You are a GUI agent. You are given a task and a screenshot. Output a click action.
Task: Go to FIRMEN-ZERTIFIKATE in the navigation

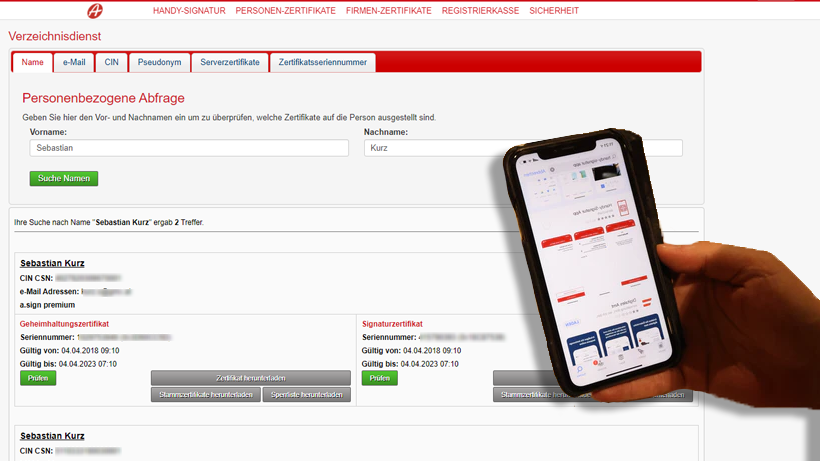388,11
